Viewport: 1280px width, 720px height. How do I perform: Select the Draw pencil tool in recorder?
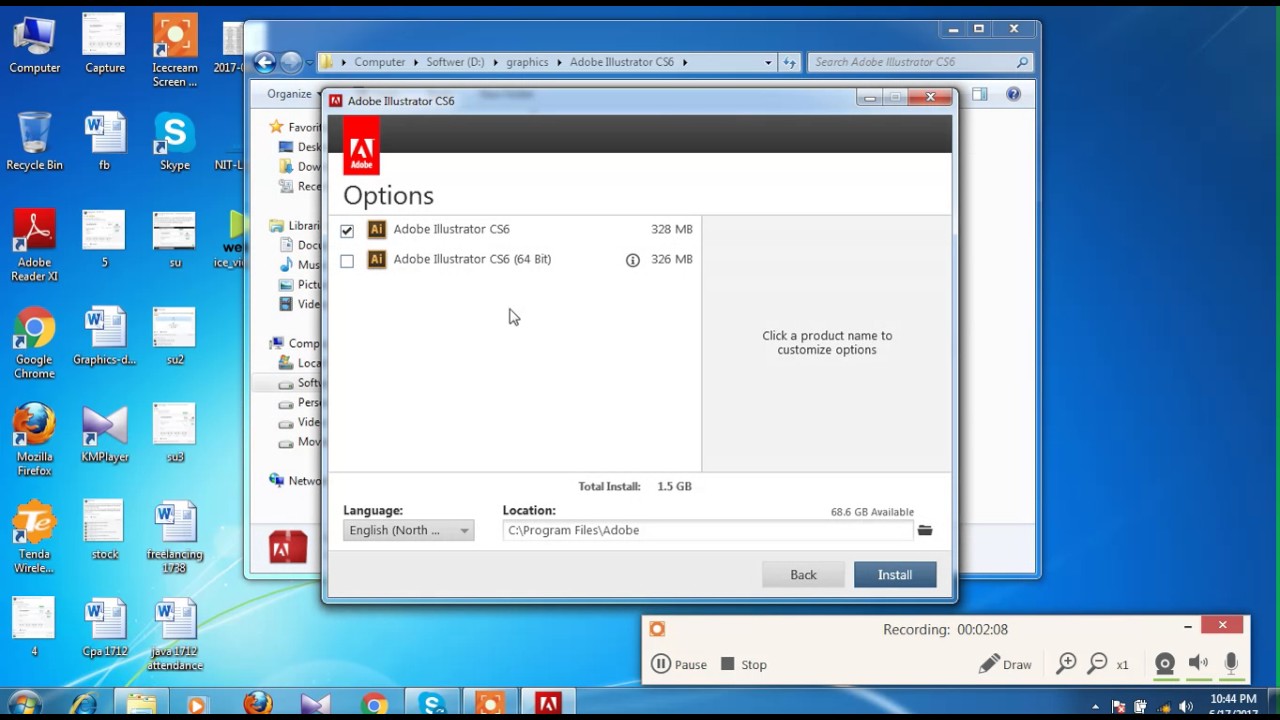1005,664
